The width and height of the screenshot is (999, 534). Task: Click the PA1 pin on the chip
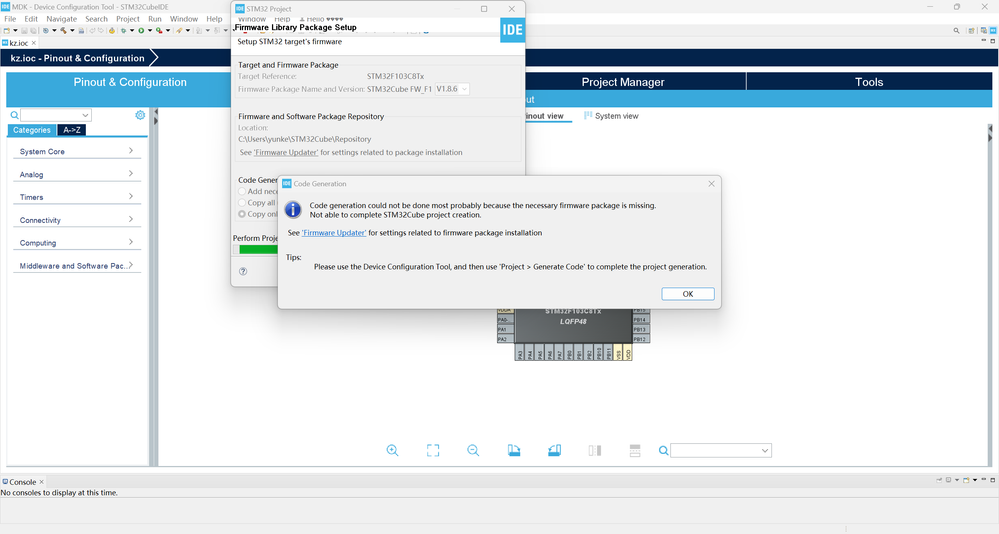[x=505, y=329]
